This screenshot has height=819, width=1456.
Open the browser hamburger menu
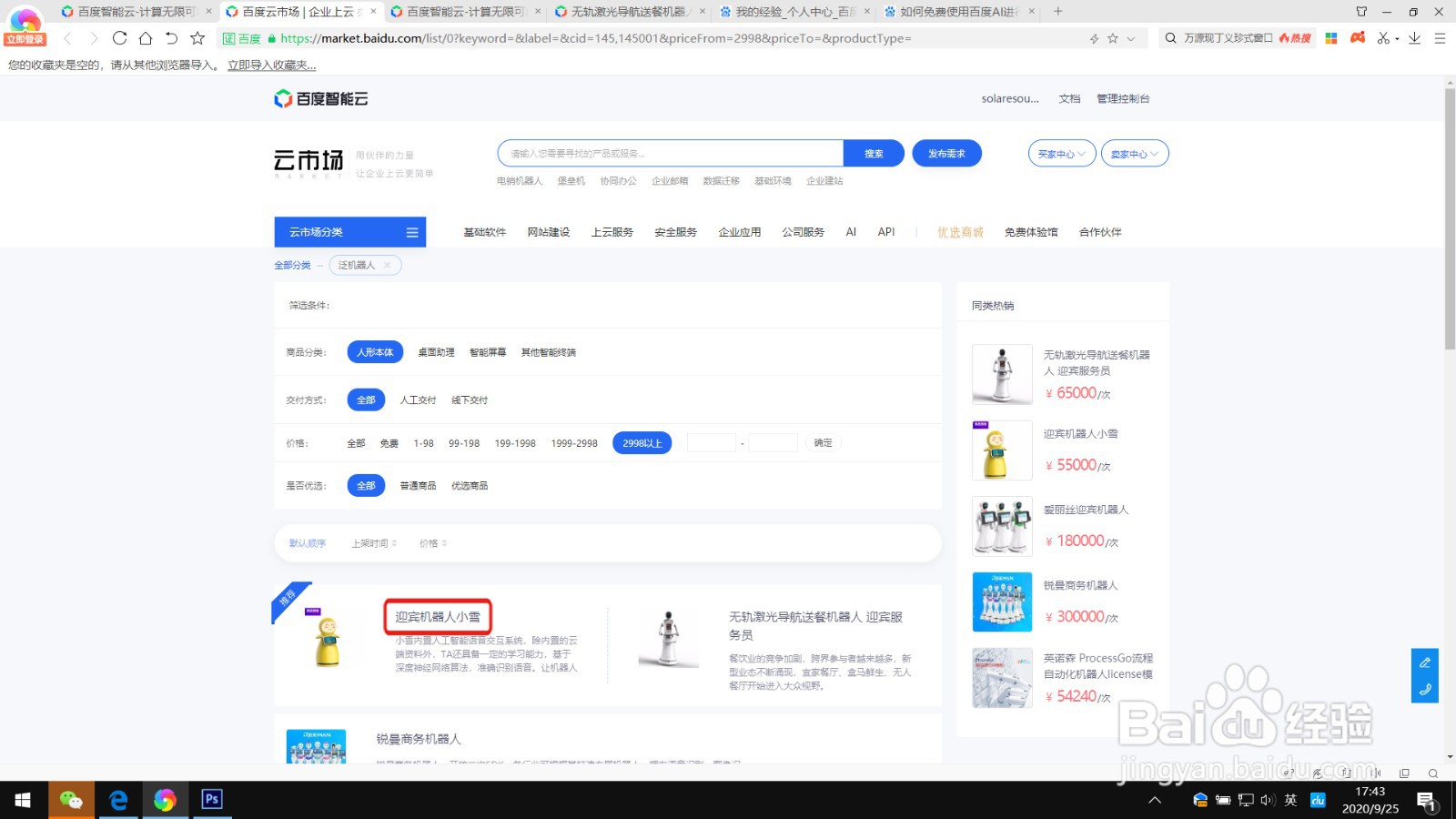[1440, 38]
